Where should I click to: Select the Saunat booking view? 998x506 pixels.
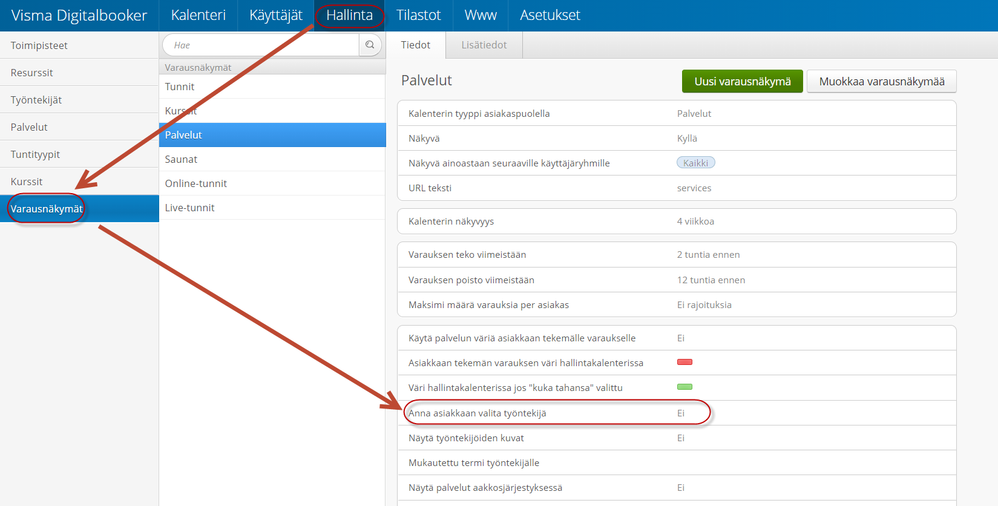tap(272, 159)
